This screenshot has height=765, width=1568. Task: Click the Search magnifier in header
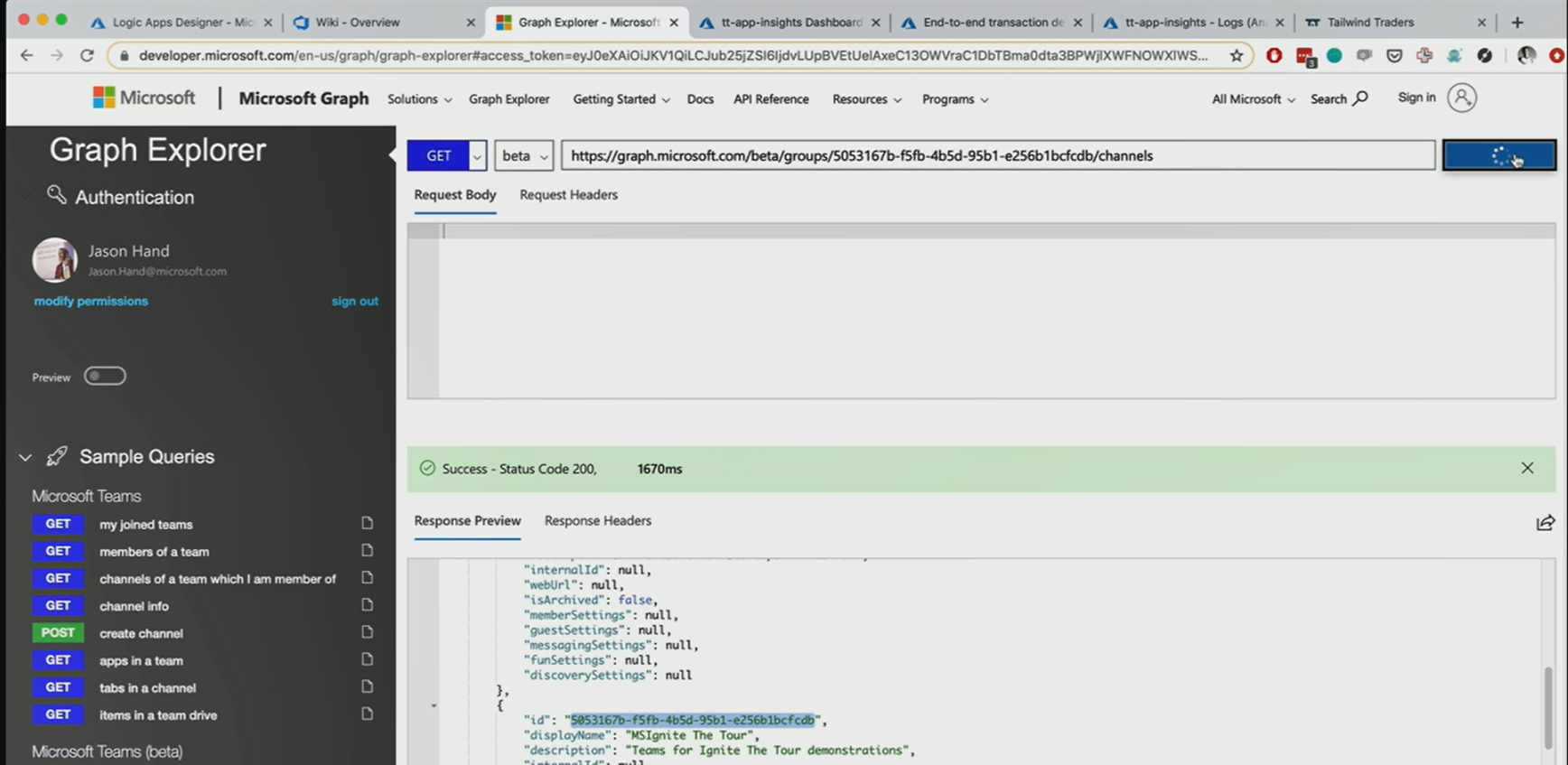[1360, 98]
